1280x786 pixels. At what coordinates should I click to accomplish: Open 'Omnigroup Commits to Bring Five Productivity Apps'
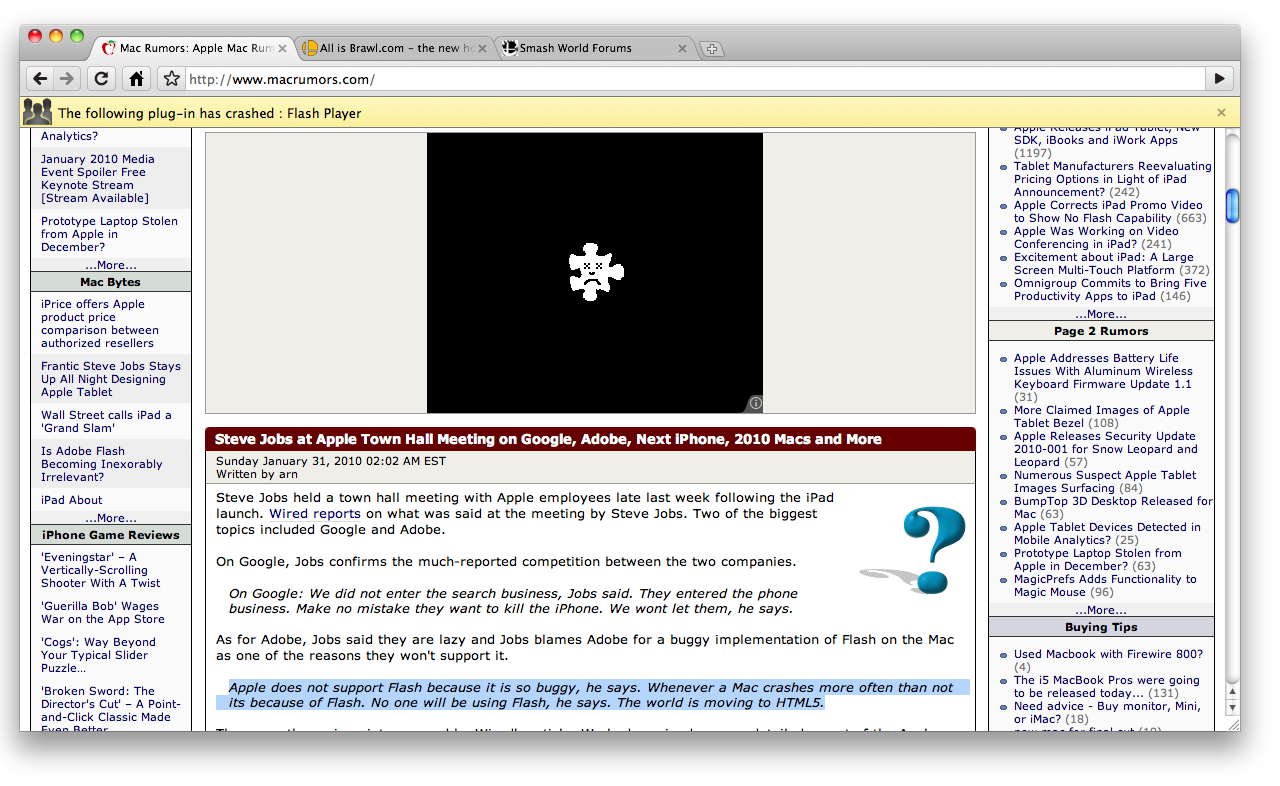tap(1110, 289)
